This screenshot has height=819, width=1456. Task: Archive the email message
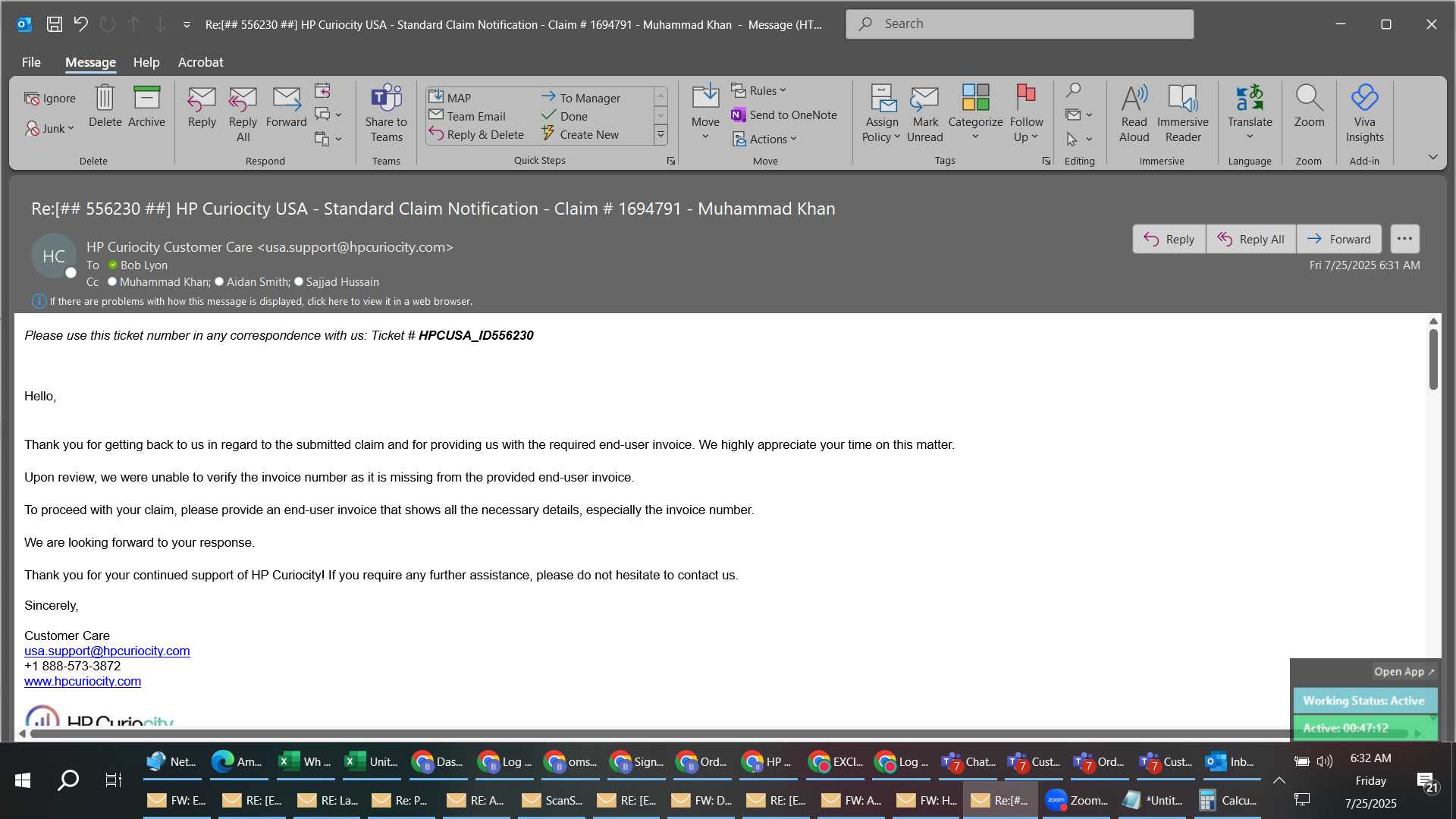coord(146,106)
